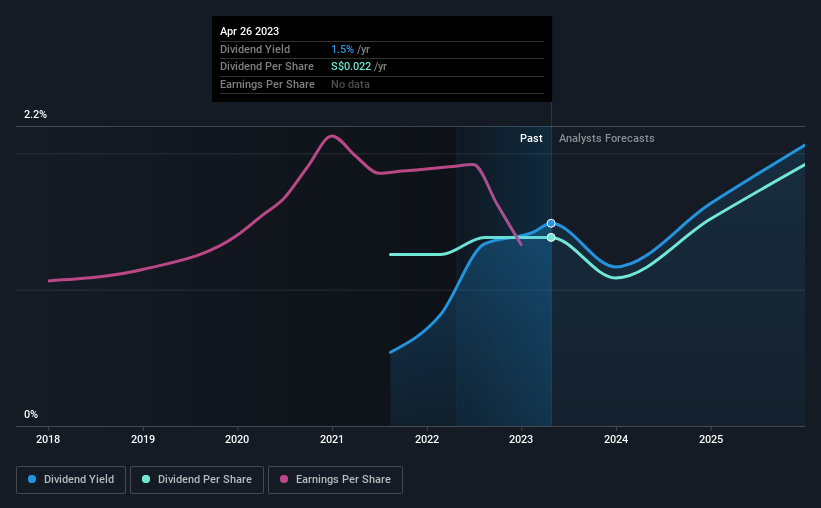Click the S$0.022 dividend per share value
The image size is (821, 508).
coord(351,67)
